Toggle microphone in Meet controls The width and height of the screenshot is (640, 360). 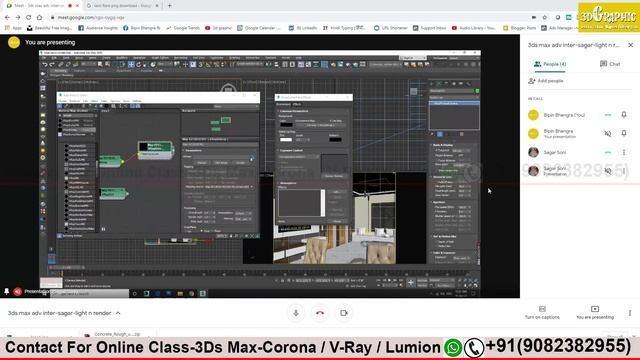point(296,313)
